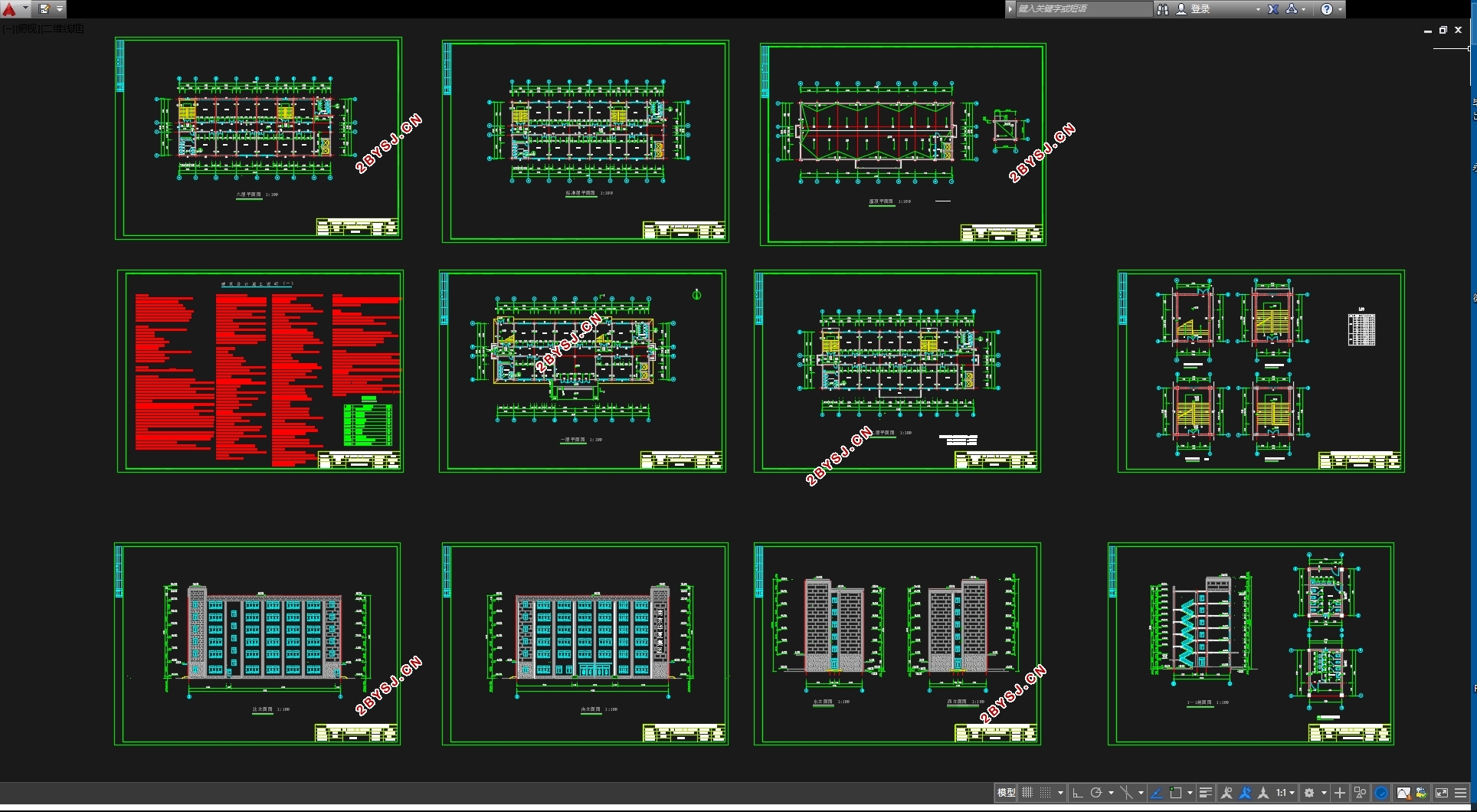Click the [-] viewport control label
1477x812 pixels.
8,28
